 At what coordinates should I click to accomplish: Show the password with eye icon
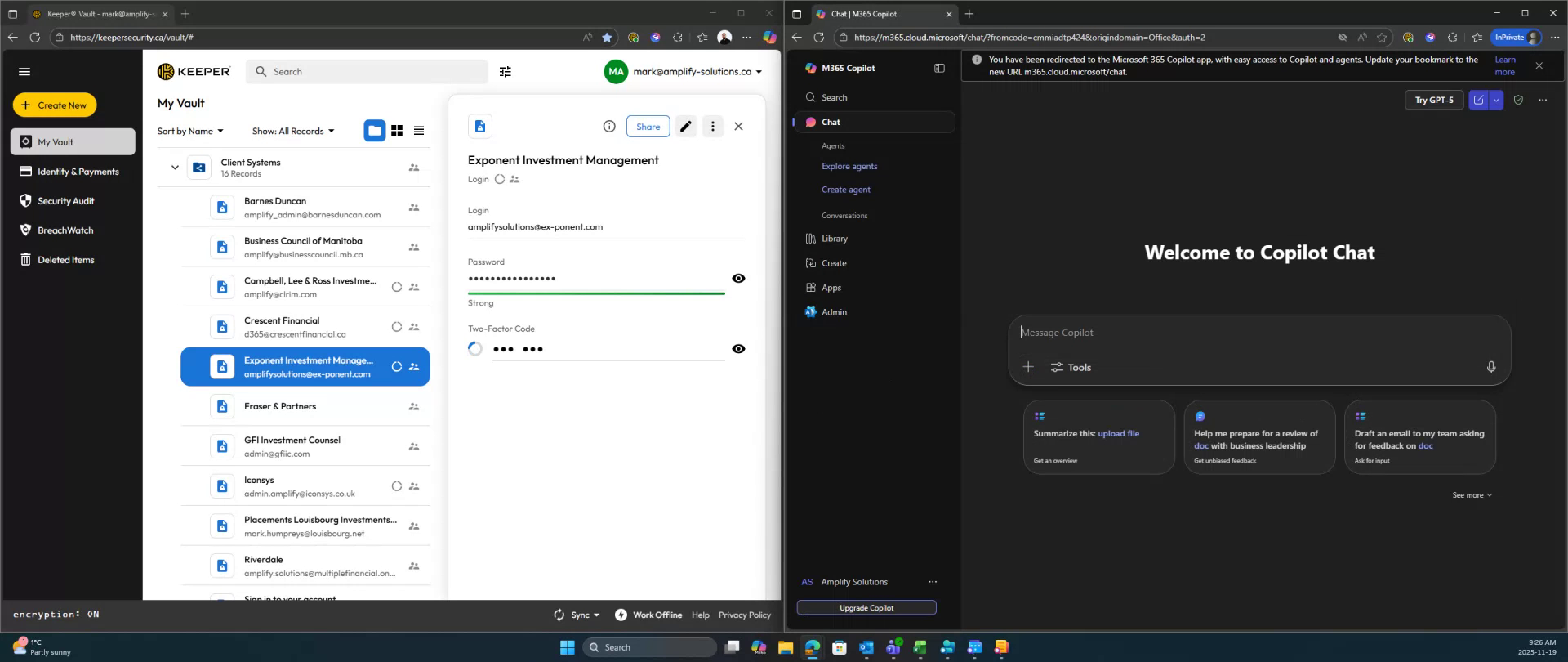coord(739,279)
